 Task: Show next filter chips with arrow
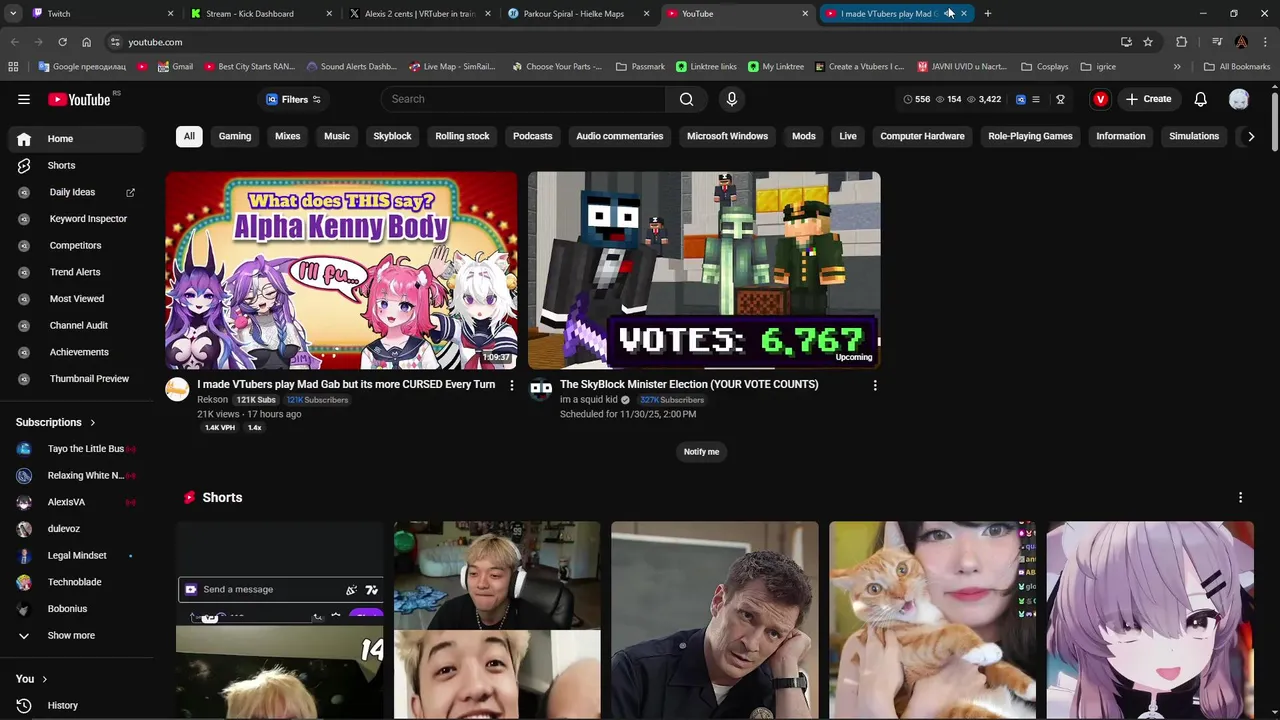click(1250, 136)
